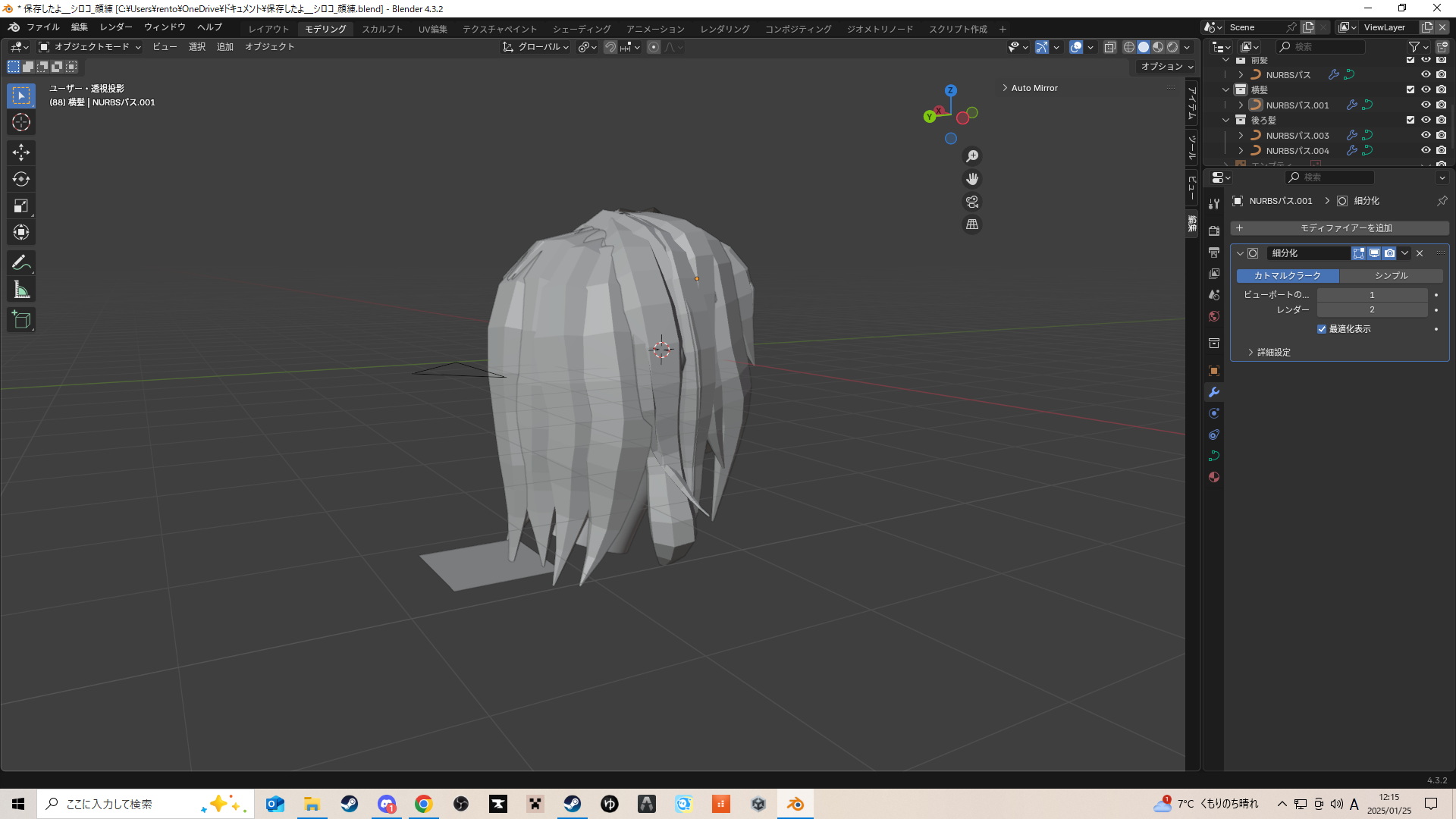
Task: Click モディファイアーを追加 button
Action: coord(1338,228)
